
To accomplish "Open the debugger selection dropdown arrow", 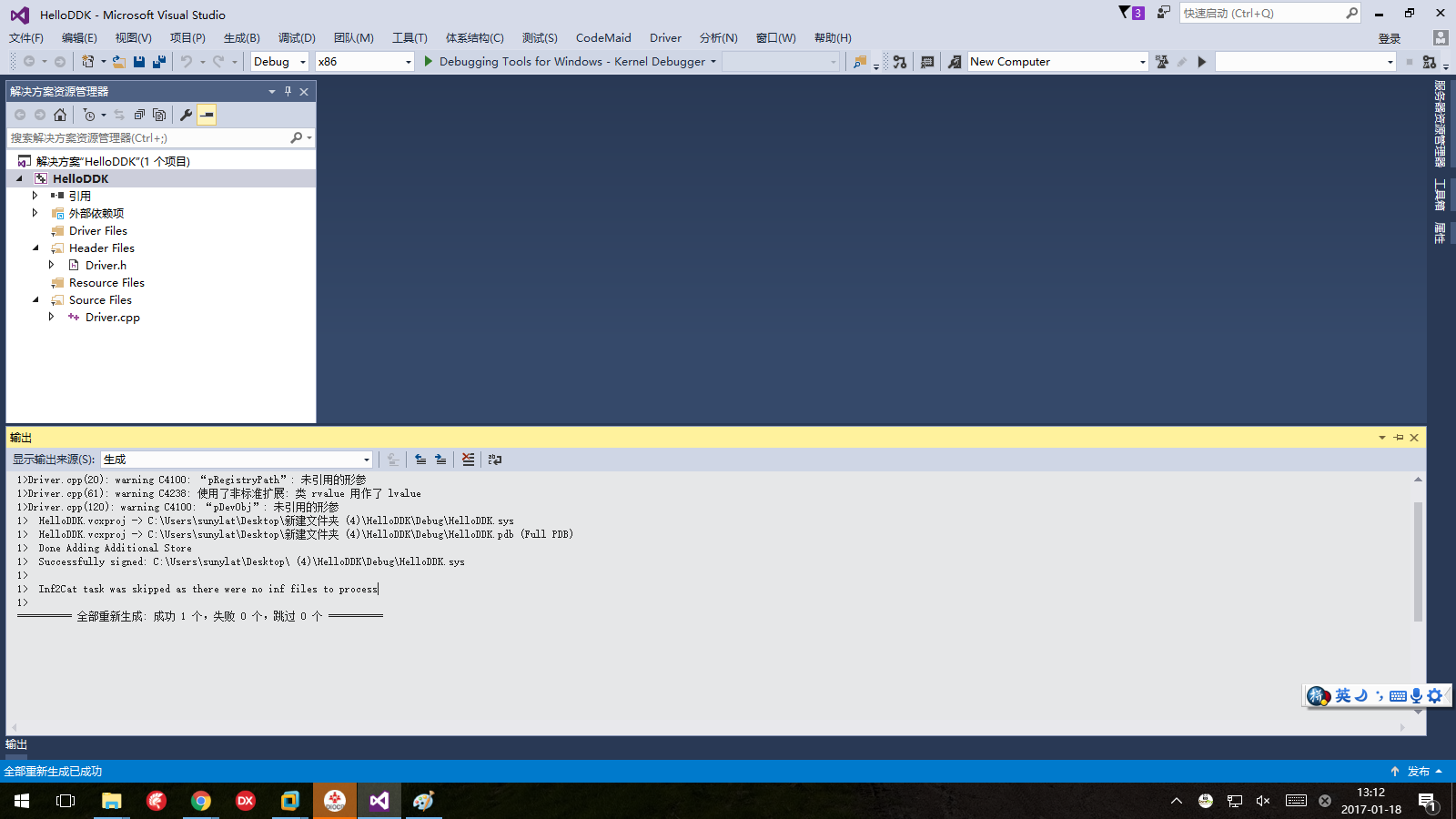I will click(713, 62).
